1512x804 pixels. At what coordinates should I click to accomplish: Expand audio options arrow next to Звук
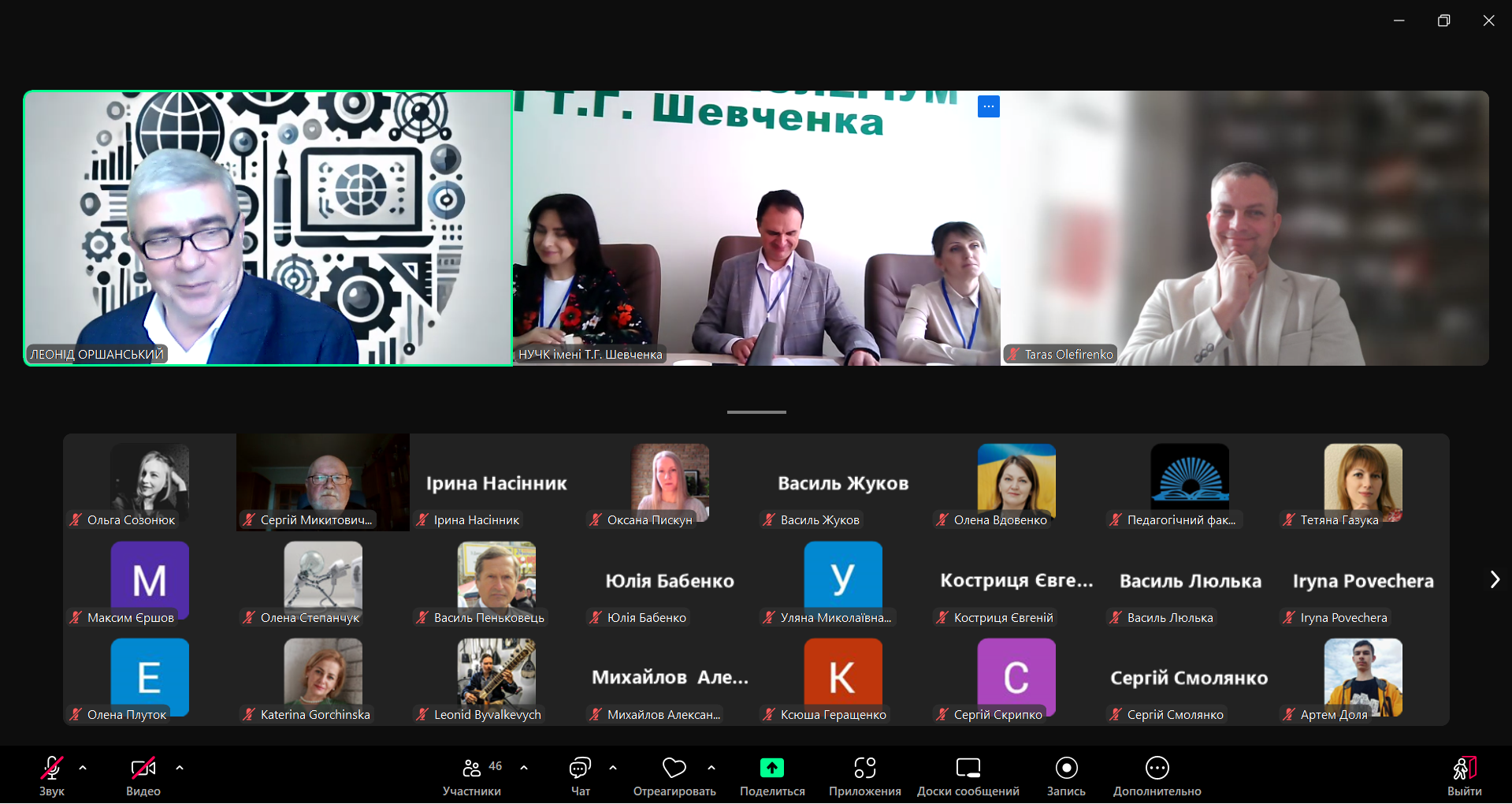[x=83, y=767]
